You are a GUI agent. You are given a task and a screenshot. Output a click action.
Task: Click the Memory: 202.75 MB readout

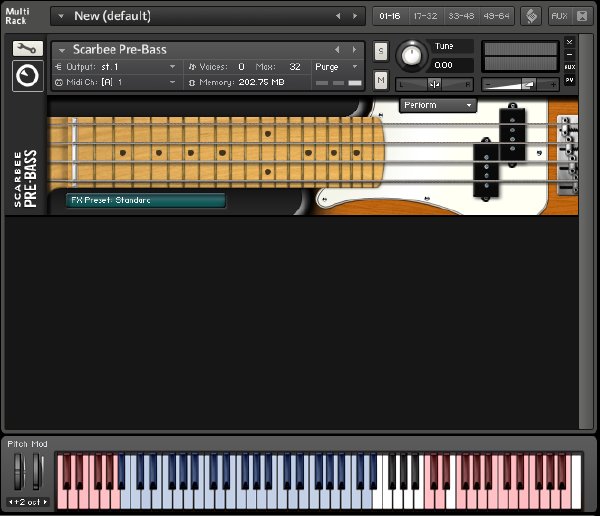(x=237, y=82)
